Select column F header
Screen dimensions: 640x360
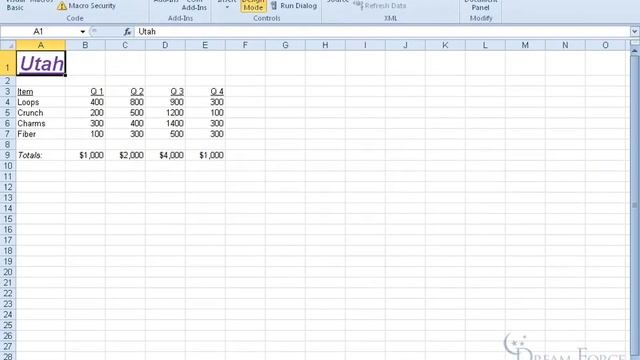coord(245,45)
